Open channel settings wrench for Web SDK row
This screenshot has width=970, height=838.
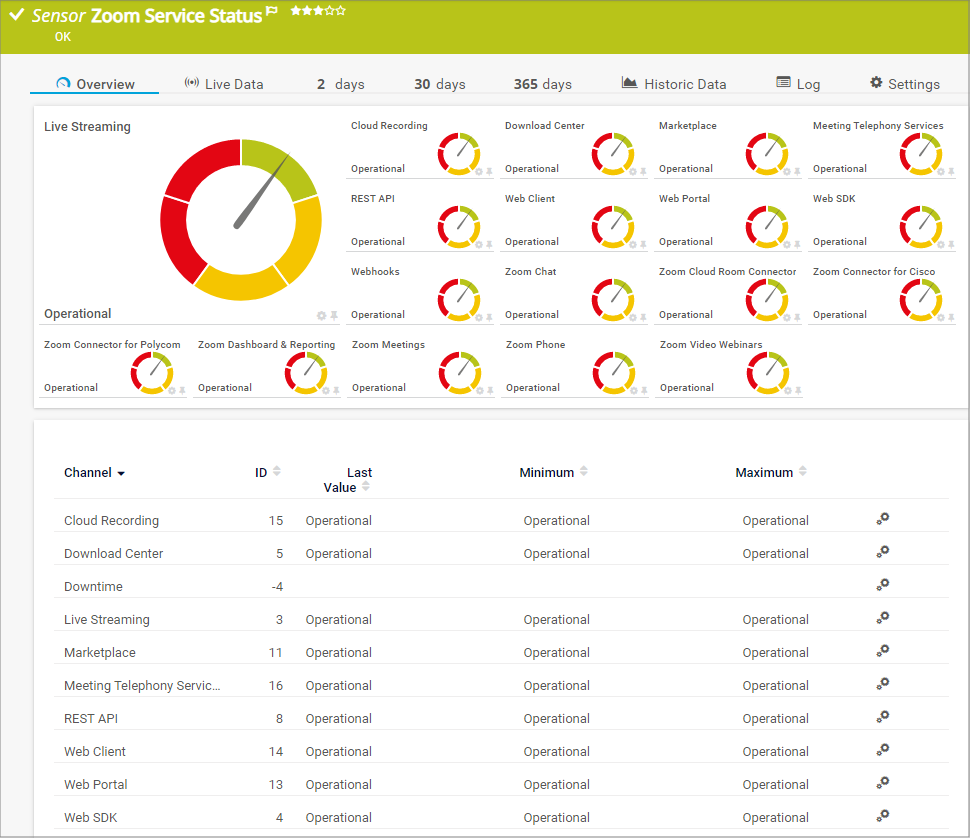point(882,815)
